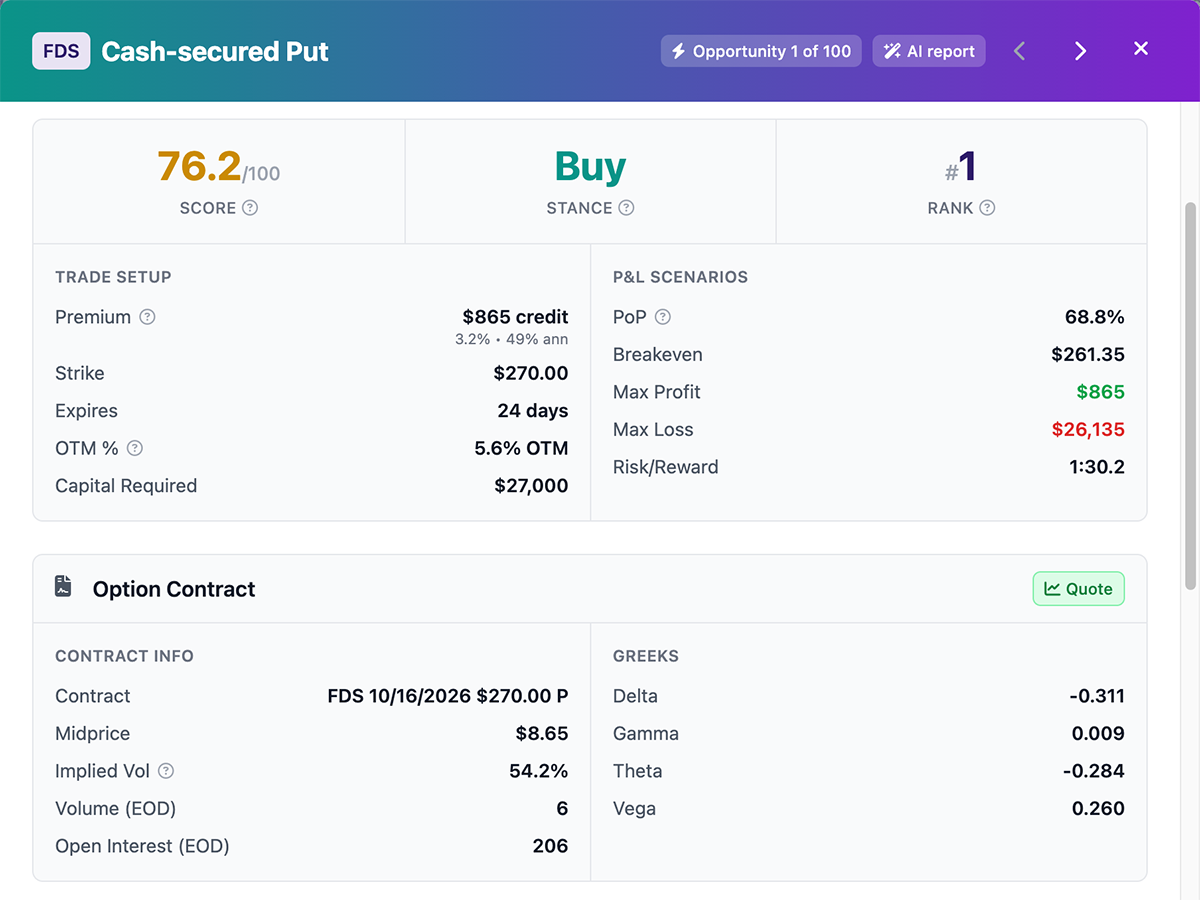Click the Option Contract document icon
Image resolution: width=1200 pixels, height=900 pixels.
point(63,587)
